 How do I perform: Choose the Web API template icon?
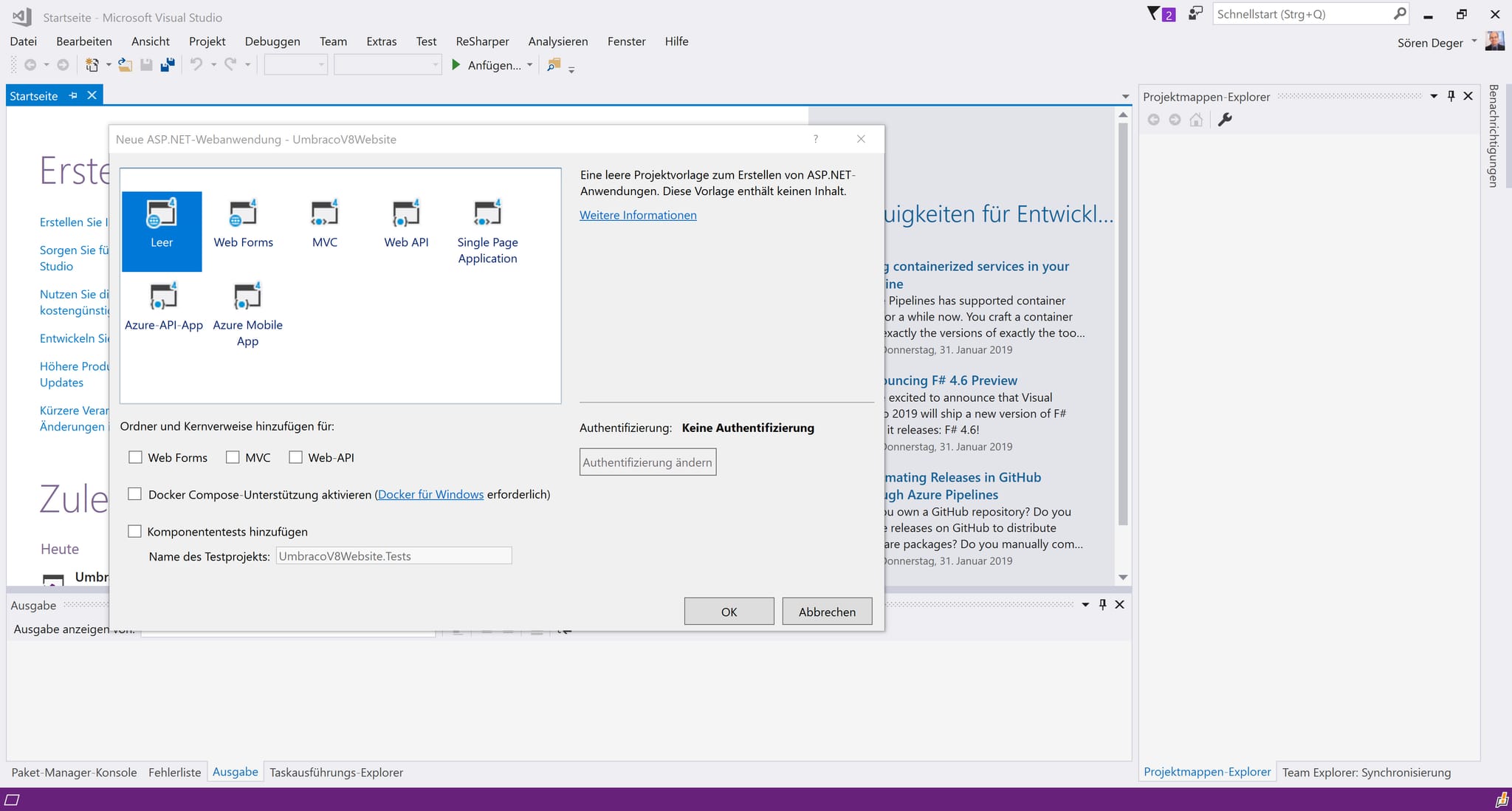(x=405, y=213)
